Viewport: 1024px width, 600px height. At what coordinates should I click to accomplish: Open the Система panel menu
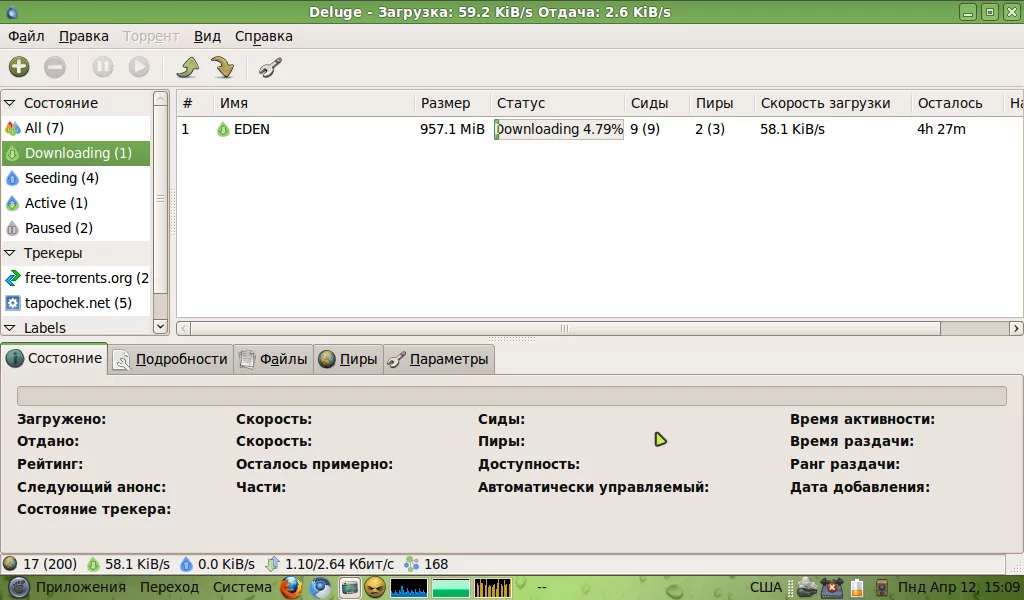coord(242,588)
